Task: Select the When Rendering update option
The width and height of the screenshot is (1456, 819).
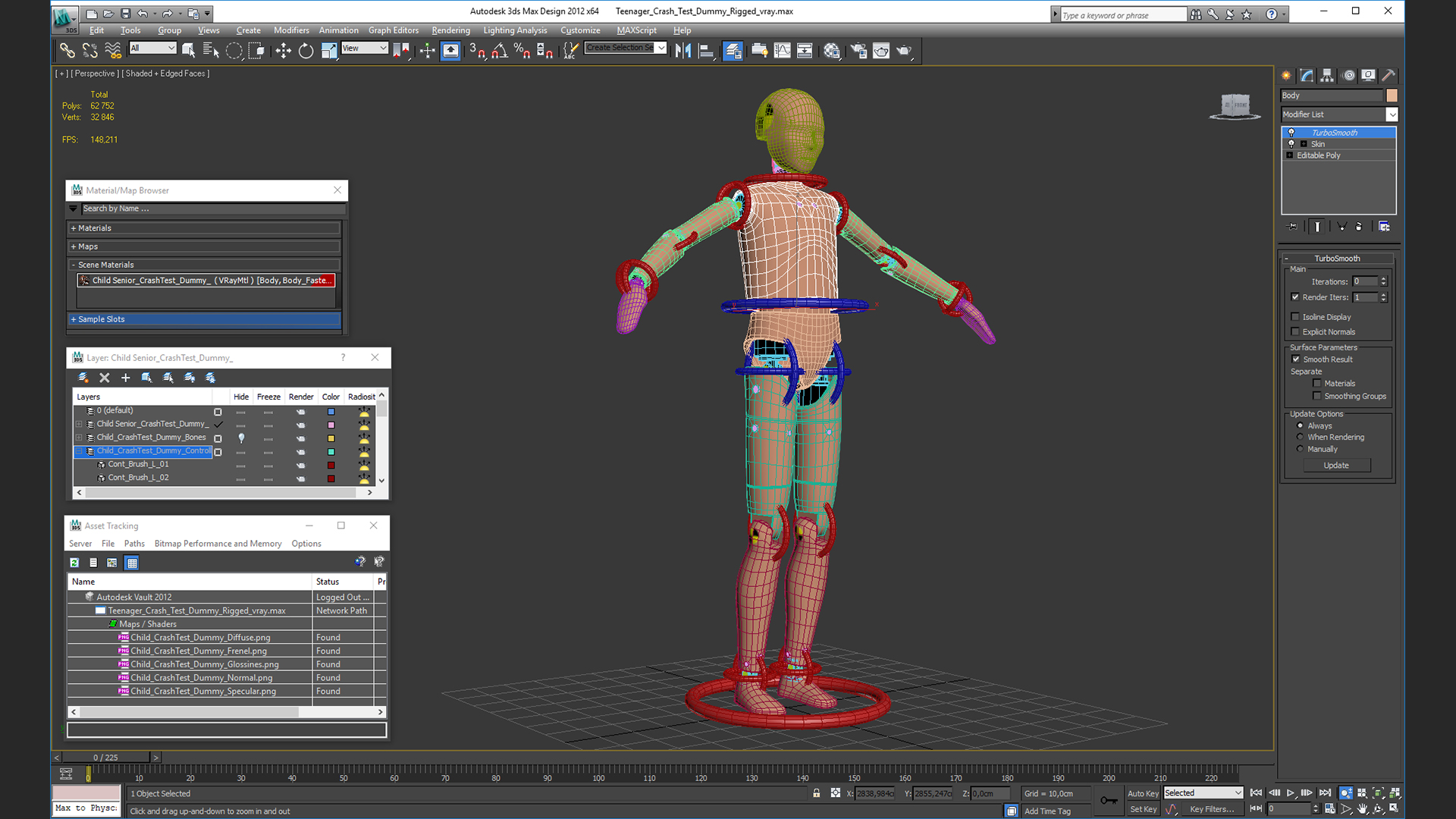Action: tap(1300, 438)
